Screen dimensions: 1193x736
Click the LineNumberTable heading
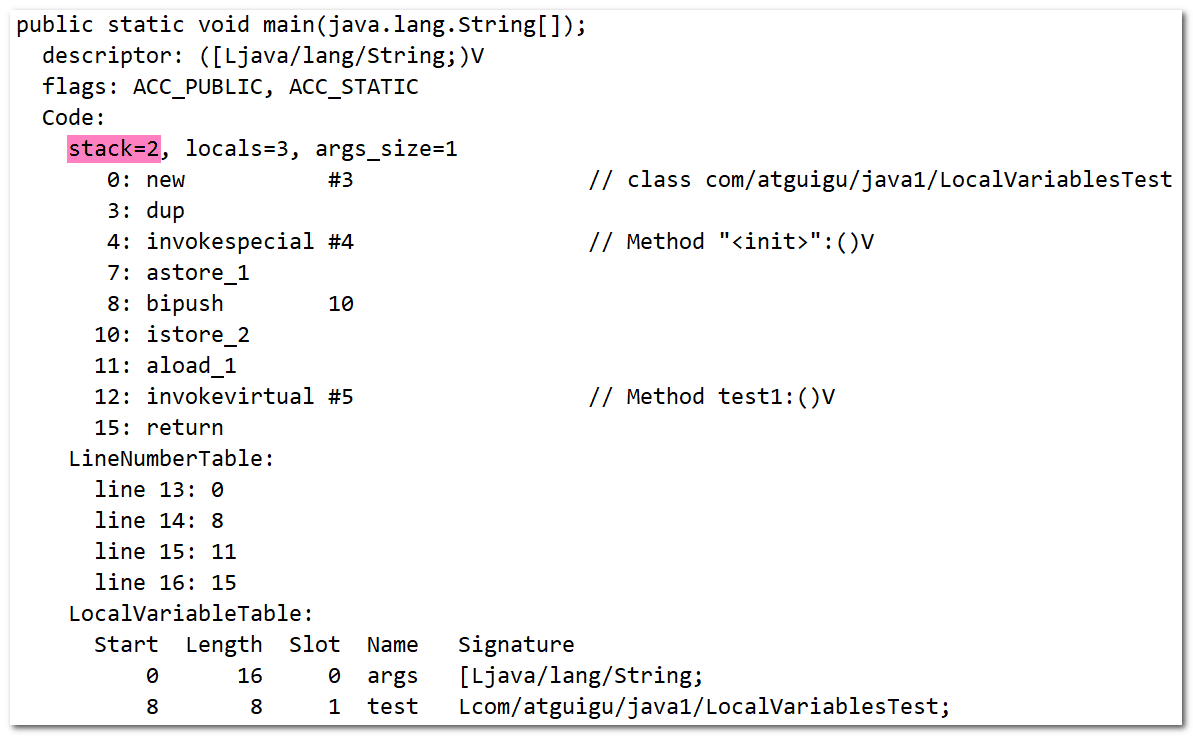171,458
